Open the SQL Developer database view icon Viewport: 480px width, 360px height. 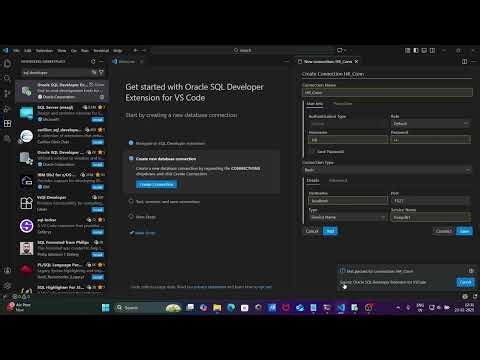point(7,139)
